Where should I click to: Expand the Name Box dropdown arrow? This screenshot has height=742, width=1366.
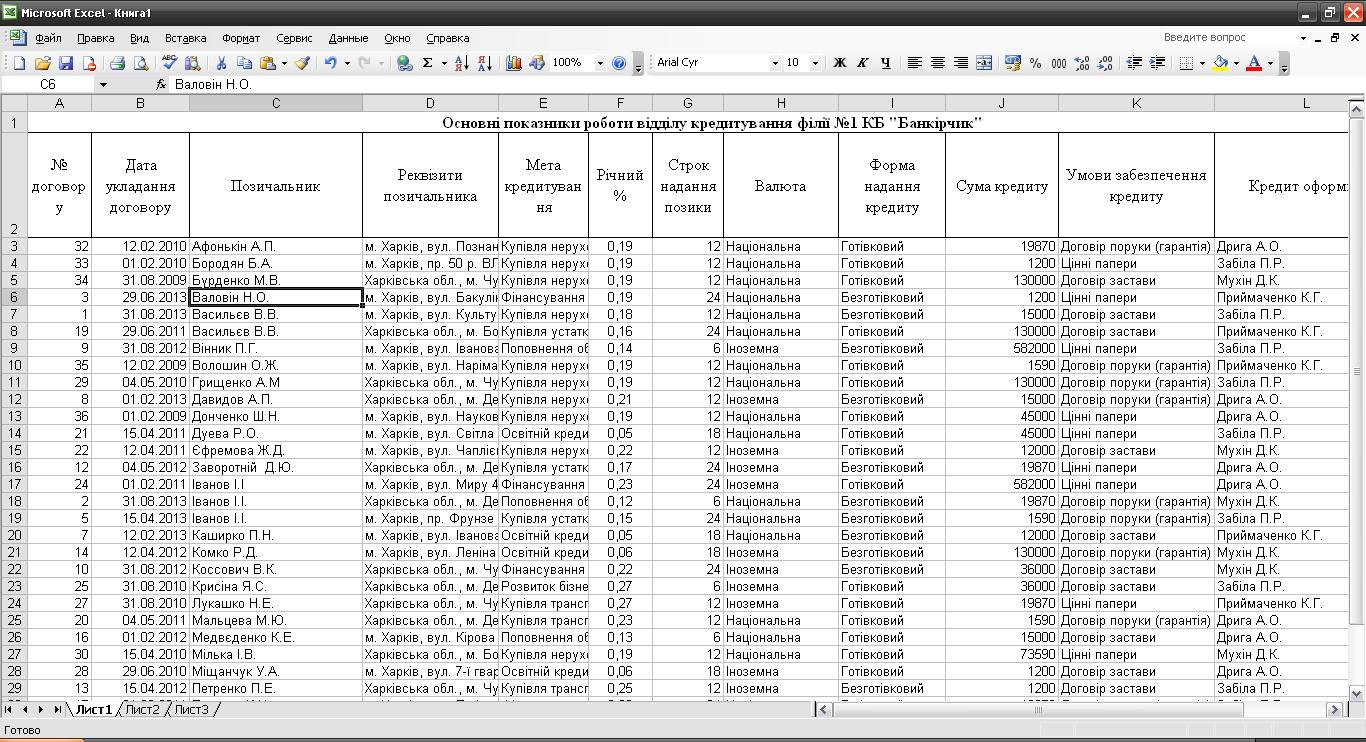tap(102, 85)
